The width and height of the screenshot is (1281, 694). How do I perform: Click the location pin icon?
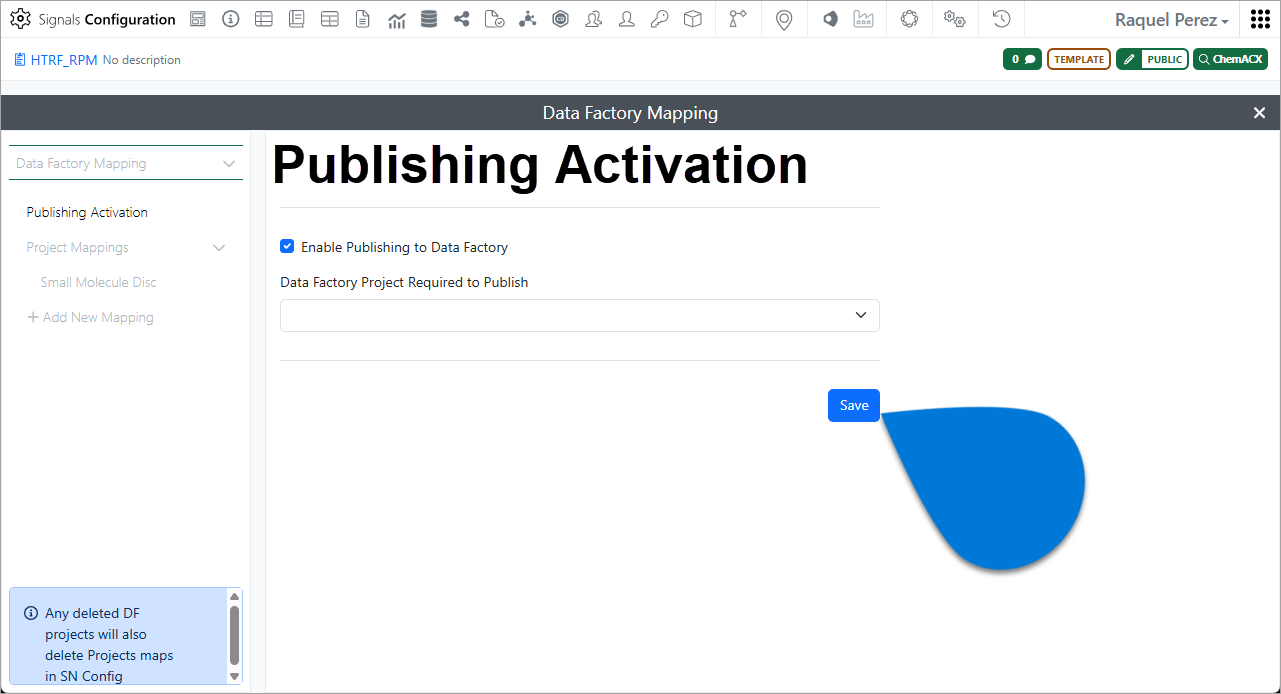point(784,20)
